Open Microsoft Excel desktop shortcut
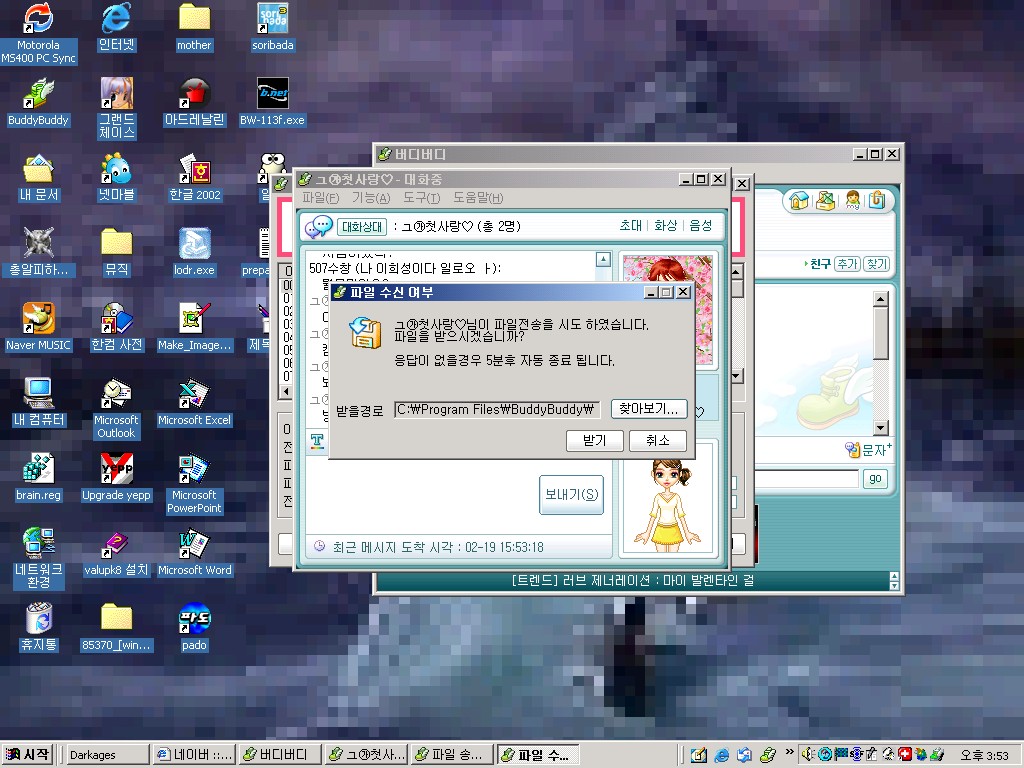Image resolution: width=1024 pixels, height=768 pixels. pos(193,394)
